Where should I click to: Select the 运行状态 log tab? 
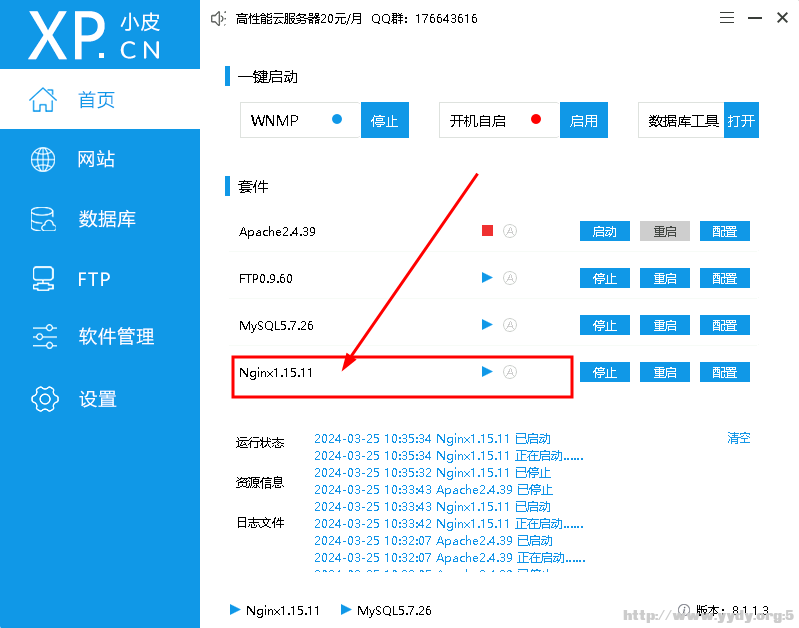pos(260,442)
